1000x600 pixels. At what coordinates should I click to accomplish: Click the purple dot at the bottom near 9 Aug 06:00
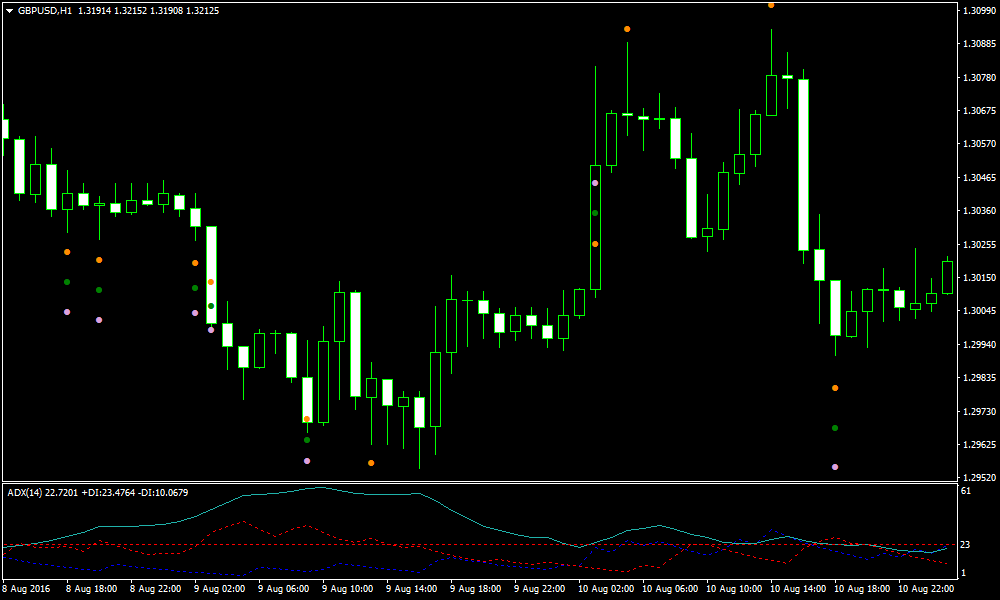(307, 461)
